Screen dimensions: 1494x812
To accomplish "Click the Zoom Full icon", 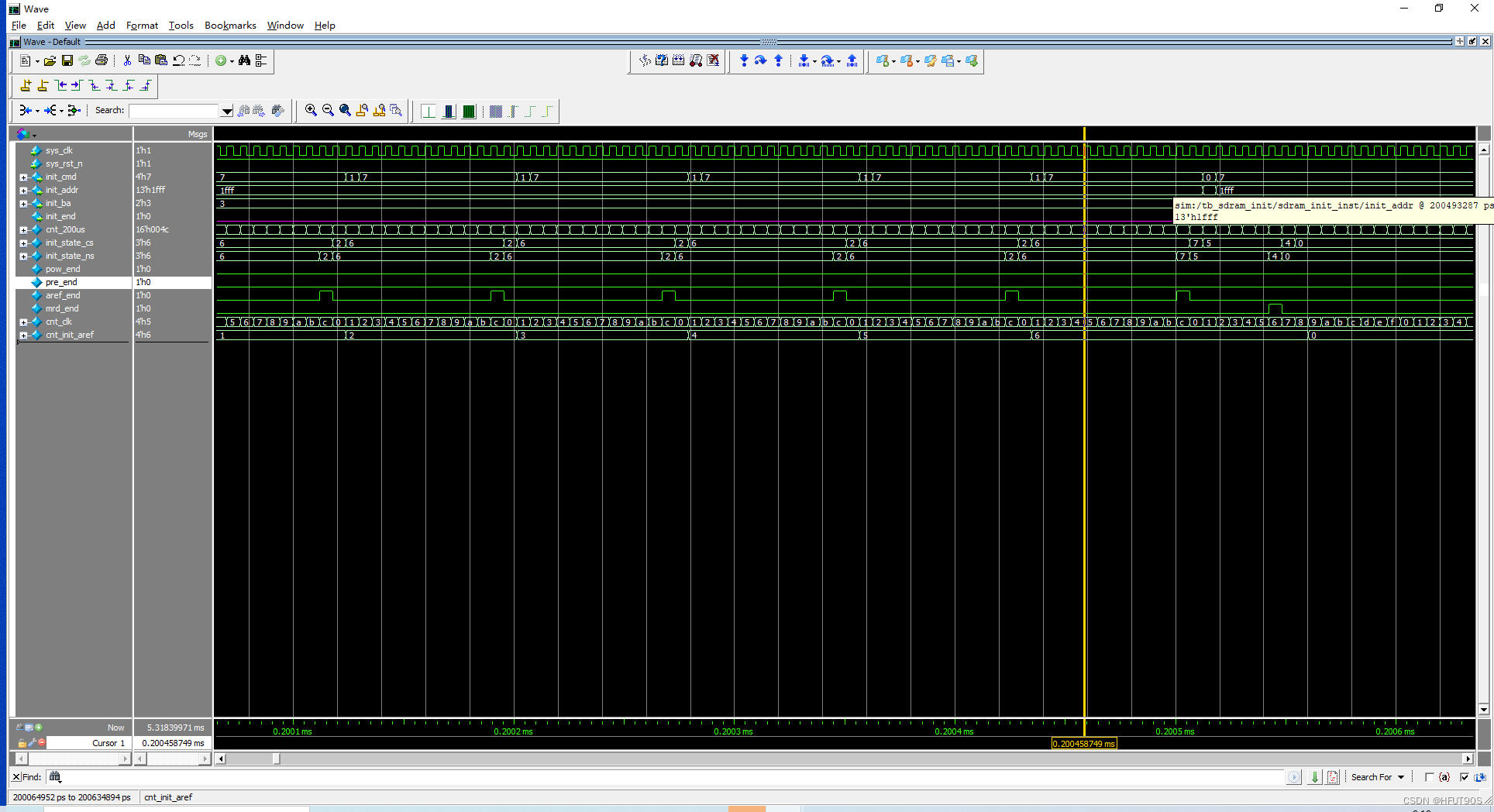I will (x=345, y=111).
